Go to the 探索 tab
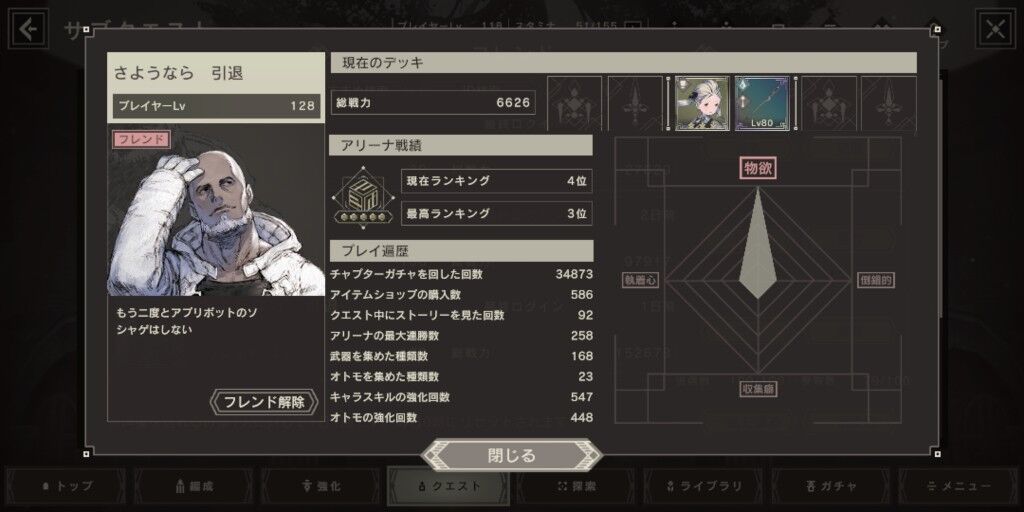Screen dimensions: 1024x512 (x=576, y=486)
